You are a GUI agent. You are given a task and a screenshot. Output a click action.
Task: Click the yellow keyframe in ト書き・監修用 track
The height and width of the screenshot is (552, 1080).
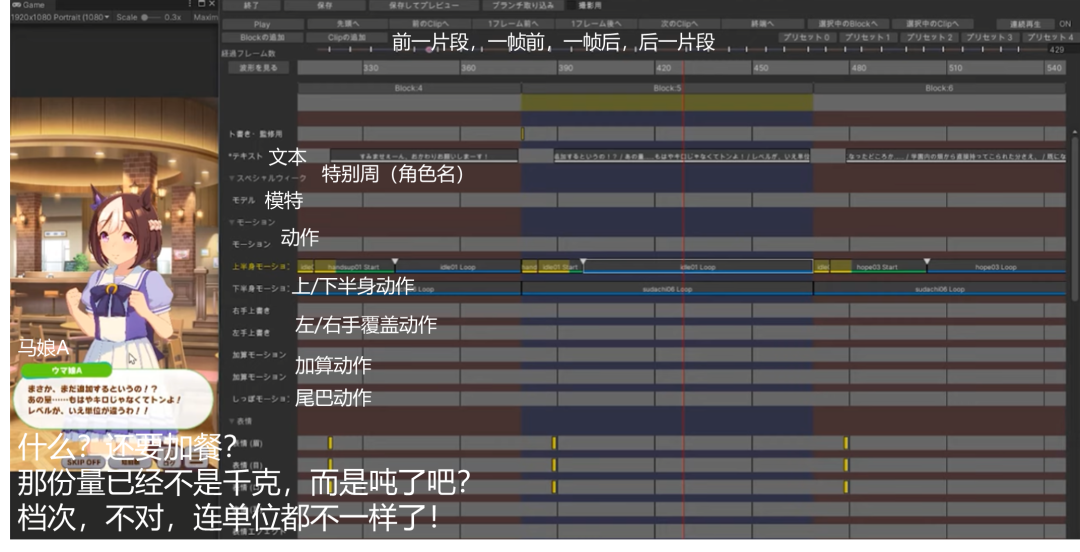coord(523,134)
